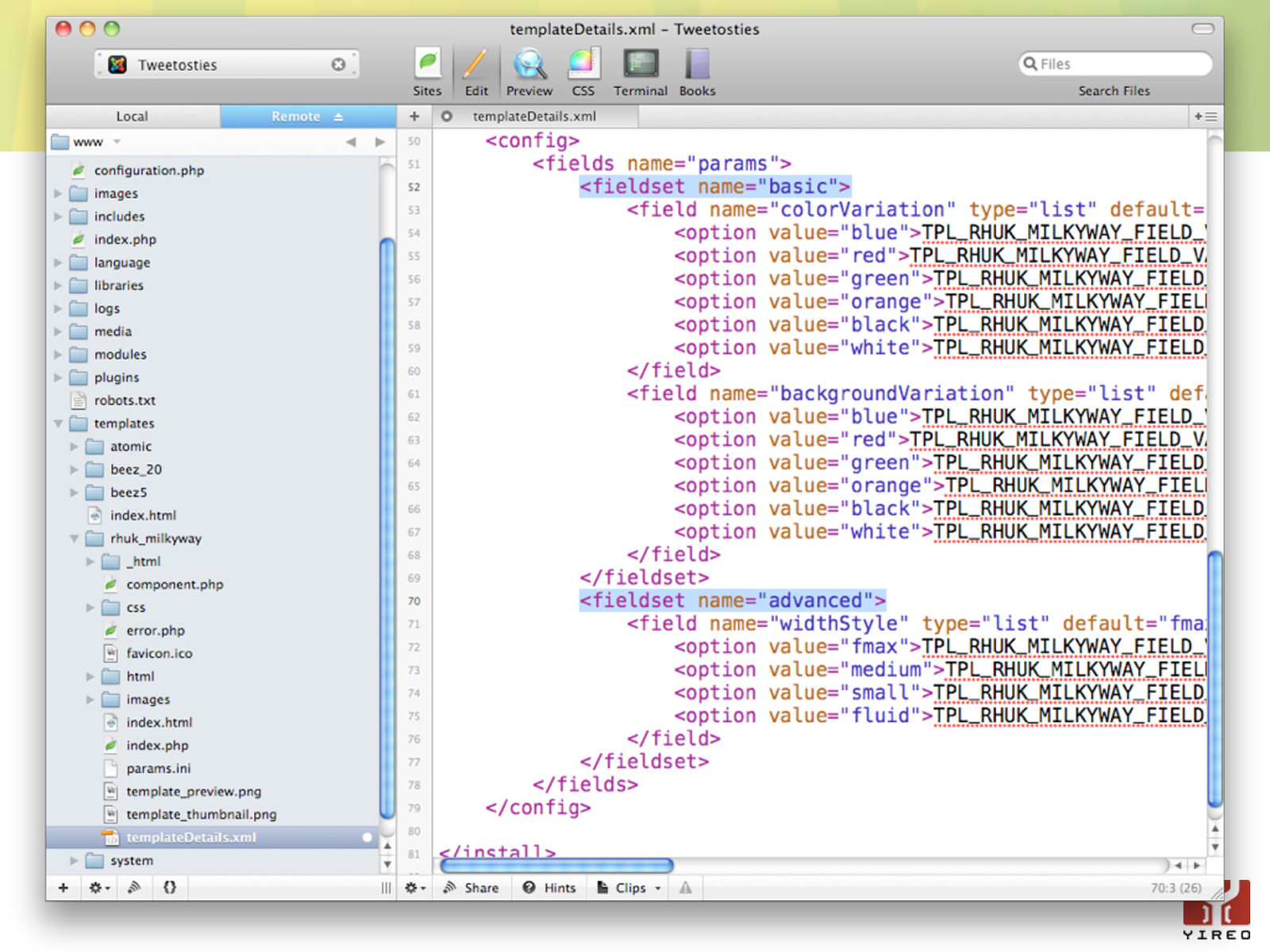Open the tab list icon at right
This screenshot has width=1270, height=952.
point(1206,117)
